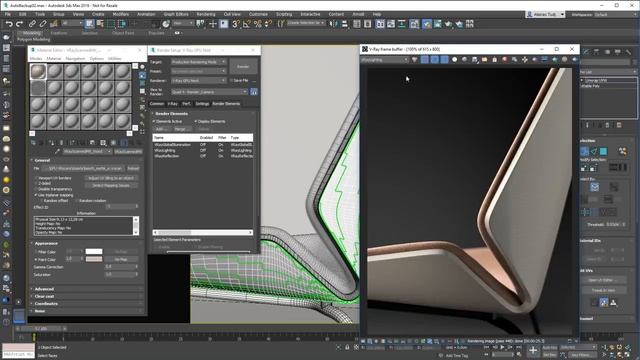Switch to the Settings tab in Render Setup
The height and width of the screenshot is (360, 640).
tap(202, 104)
